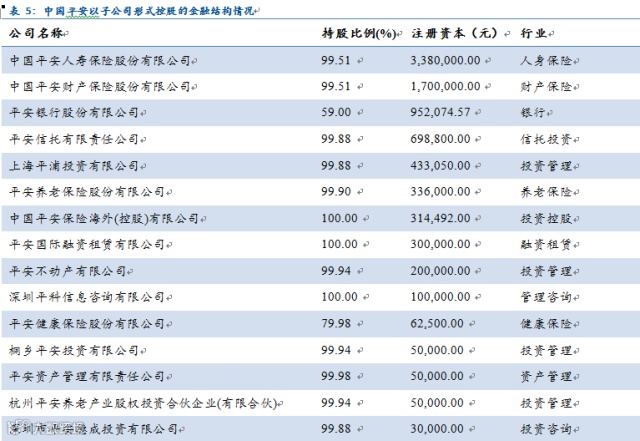Screen dimensions: 640x441
Task: Select the 注册资本（元） column header
Action: [x=456, y=33]
